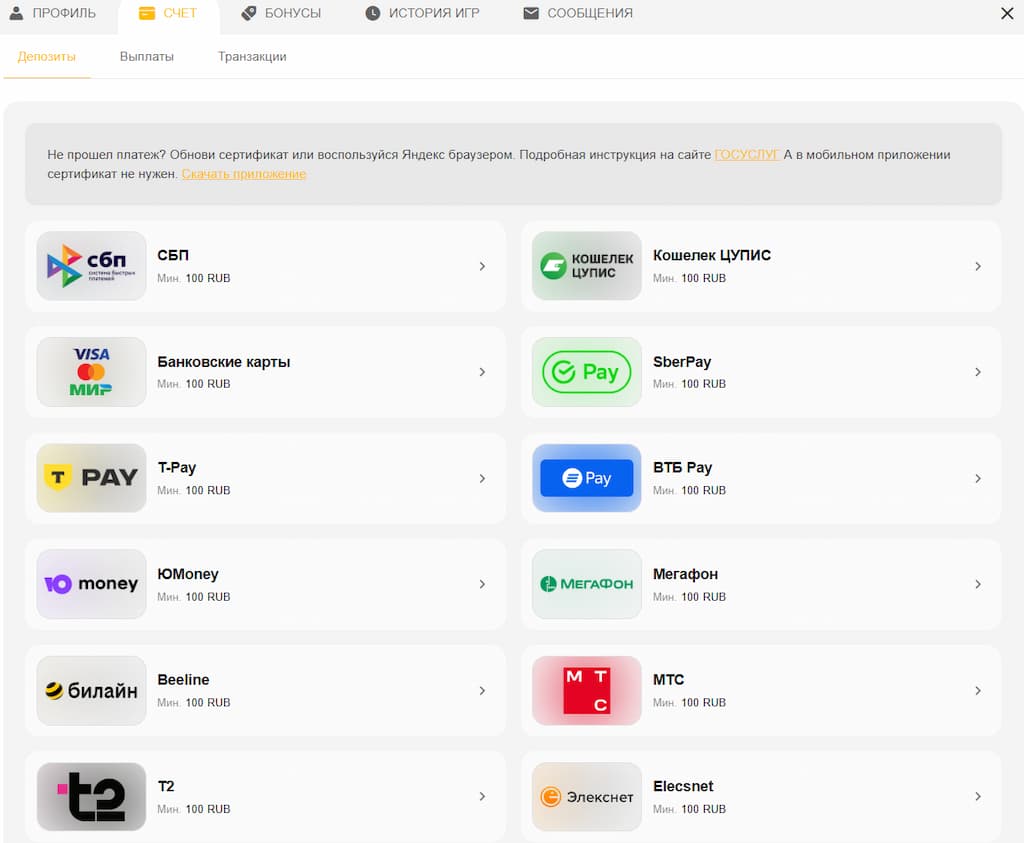Screen dimensions: 1024x843
Task: Click the Elecsnet method name
Action: (x=683, y=786)
